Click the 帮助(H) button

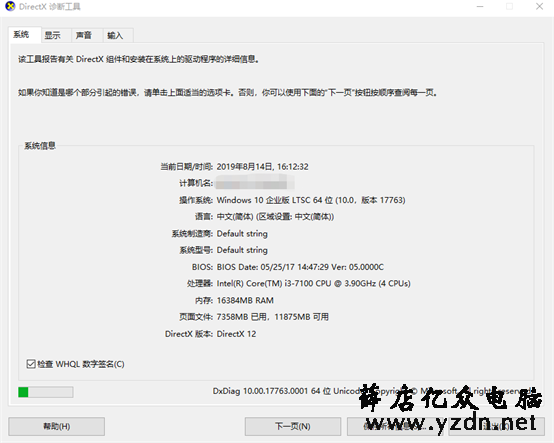coord(57,426)
